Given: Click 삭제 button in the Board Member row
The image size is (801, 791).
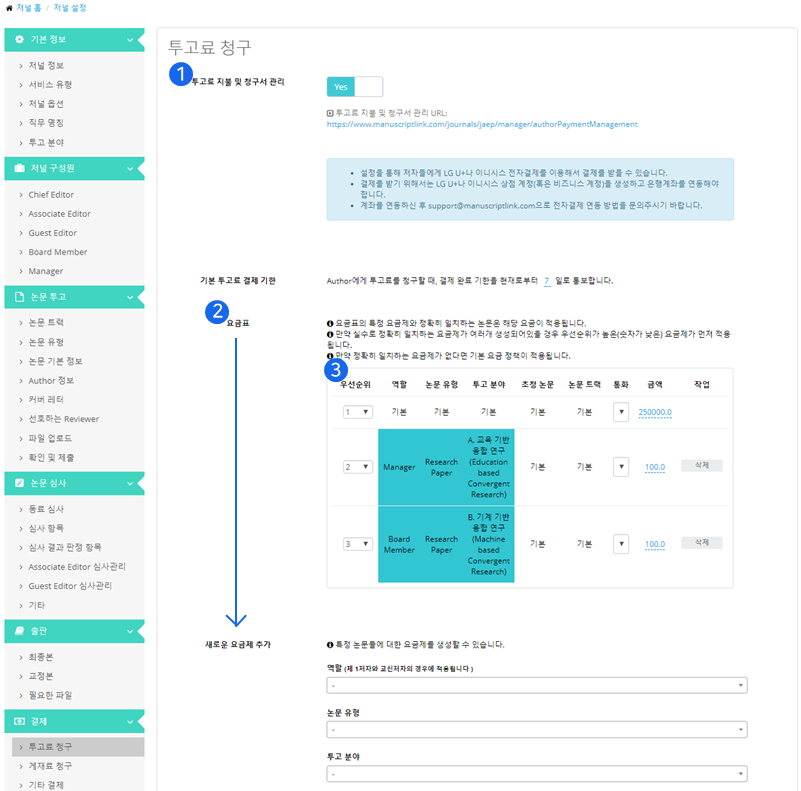Looking at the screenshot, I should tap(701, 543).
